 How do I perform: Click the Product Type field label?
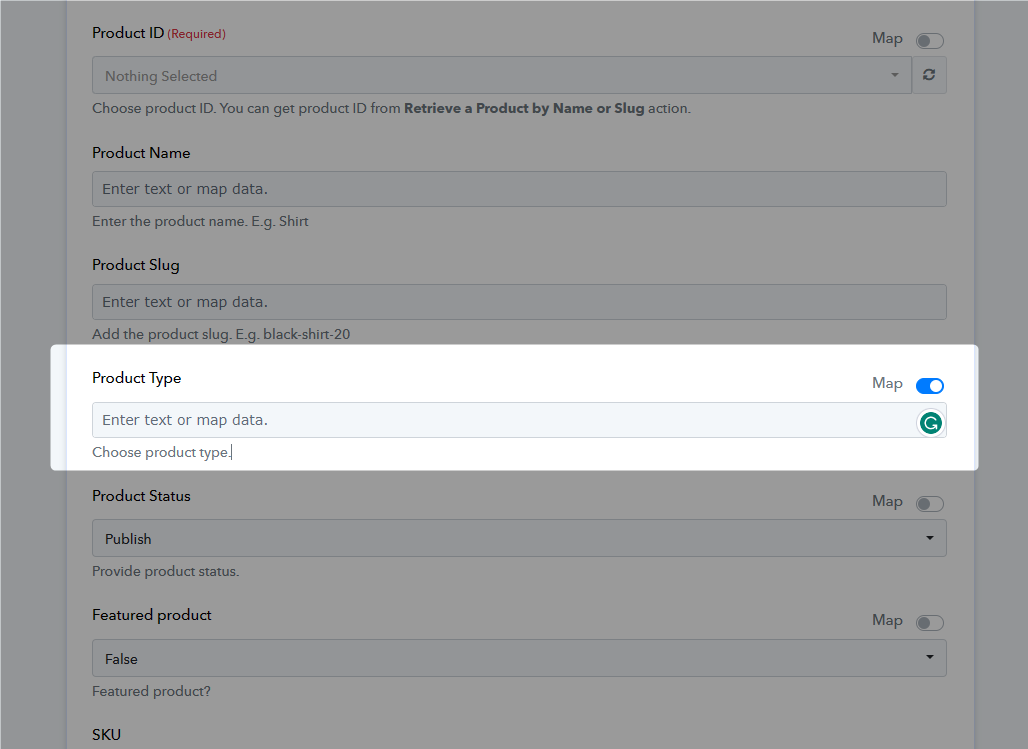pos(136,378)
